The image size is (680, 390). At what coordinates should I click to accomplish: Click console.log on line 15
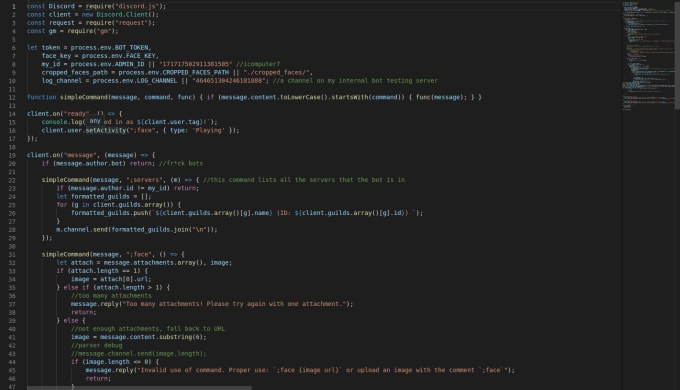click(62, 122)
